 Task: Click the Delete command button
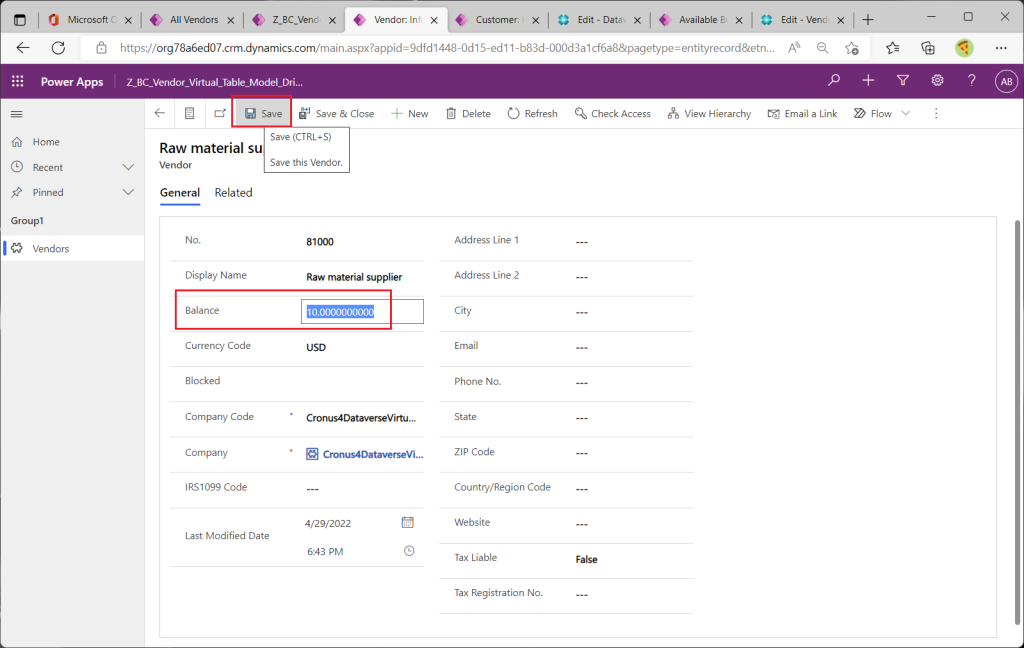pos(468,113)
